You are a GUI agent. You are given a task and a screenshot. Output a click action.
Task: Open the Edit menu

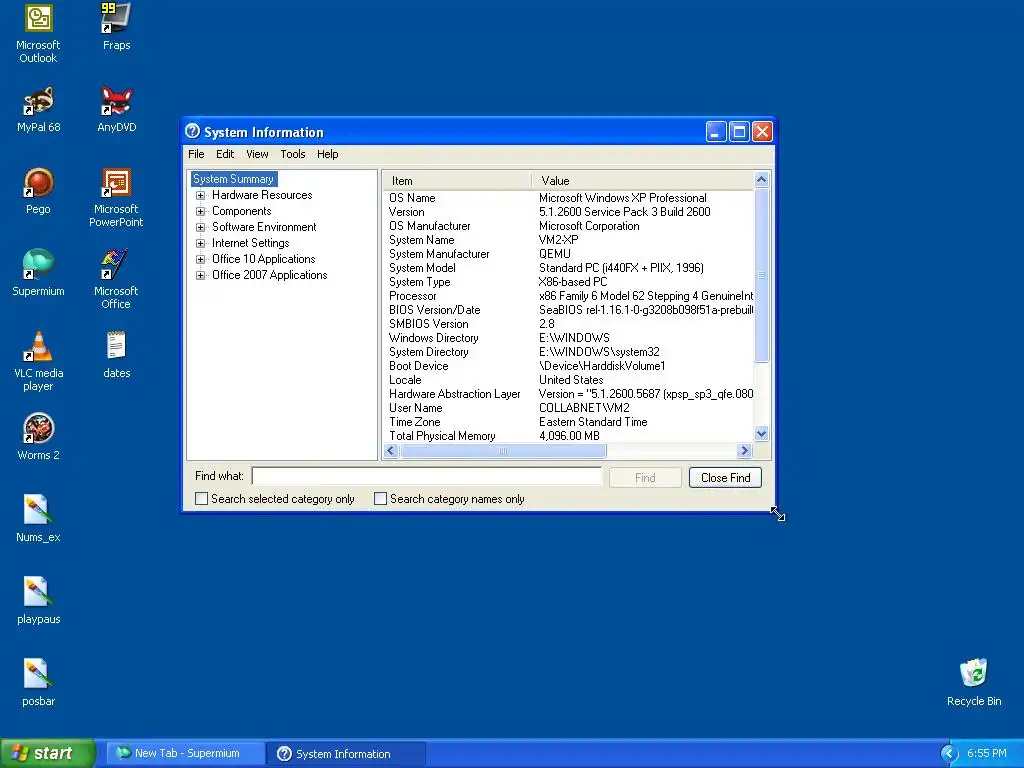pyautogui.click(x=225, y=154)
